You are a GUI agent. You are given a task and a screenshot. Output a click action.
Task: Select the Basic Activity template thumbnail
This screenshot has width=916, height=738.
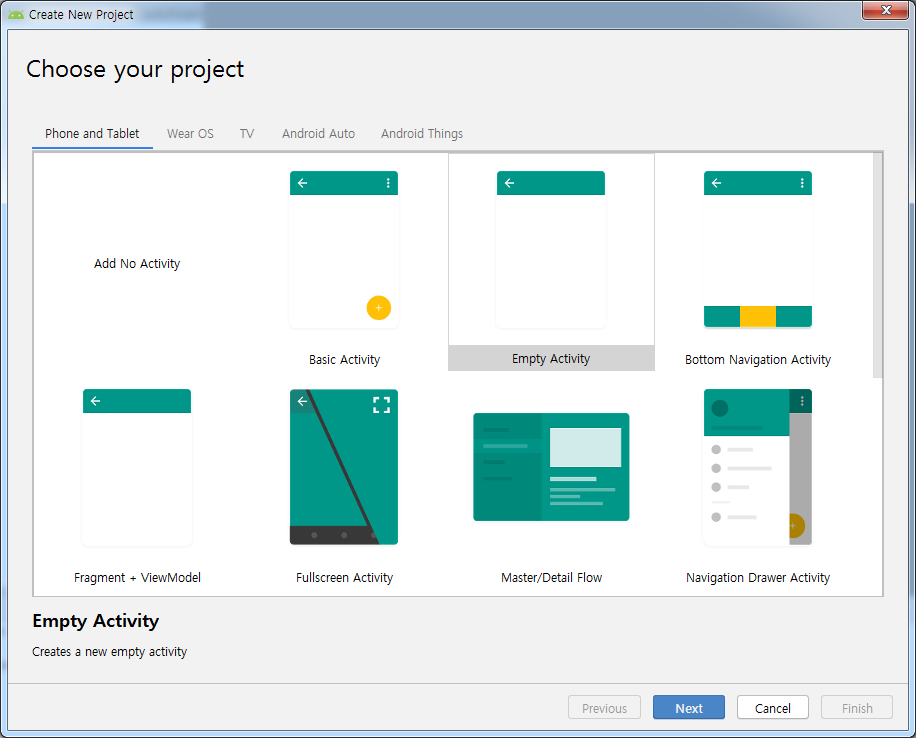coord(344,250)
